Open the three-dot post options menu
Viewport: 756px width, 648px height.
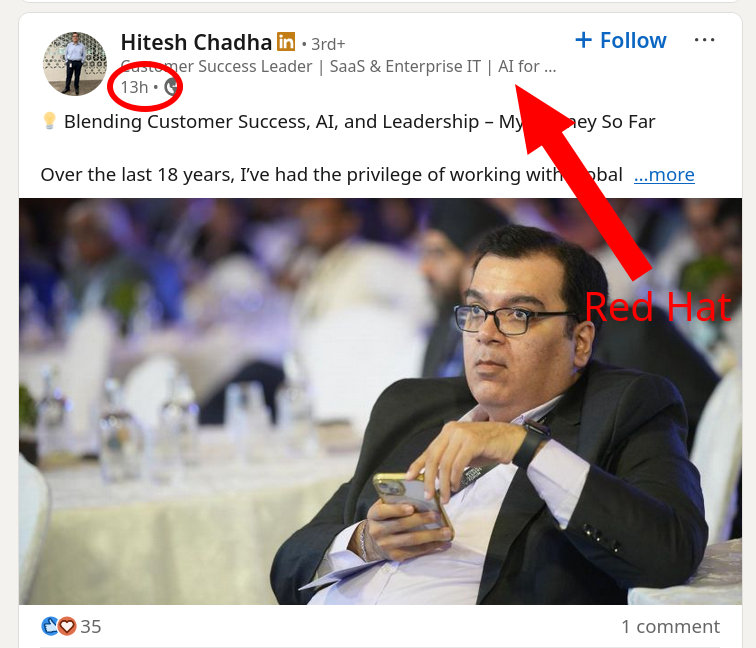coord(704,40)
